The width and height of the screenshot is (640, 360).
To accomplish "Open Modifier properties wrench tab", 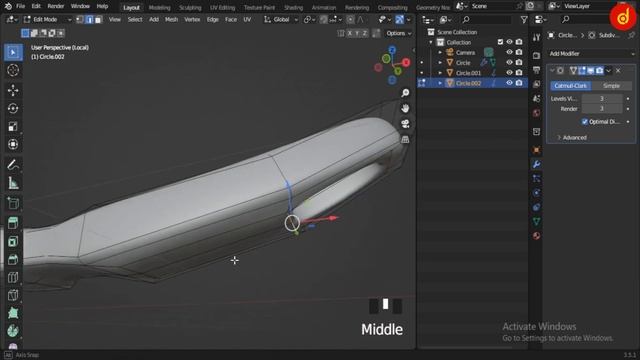I will 536,164.
